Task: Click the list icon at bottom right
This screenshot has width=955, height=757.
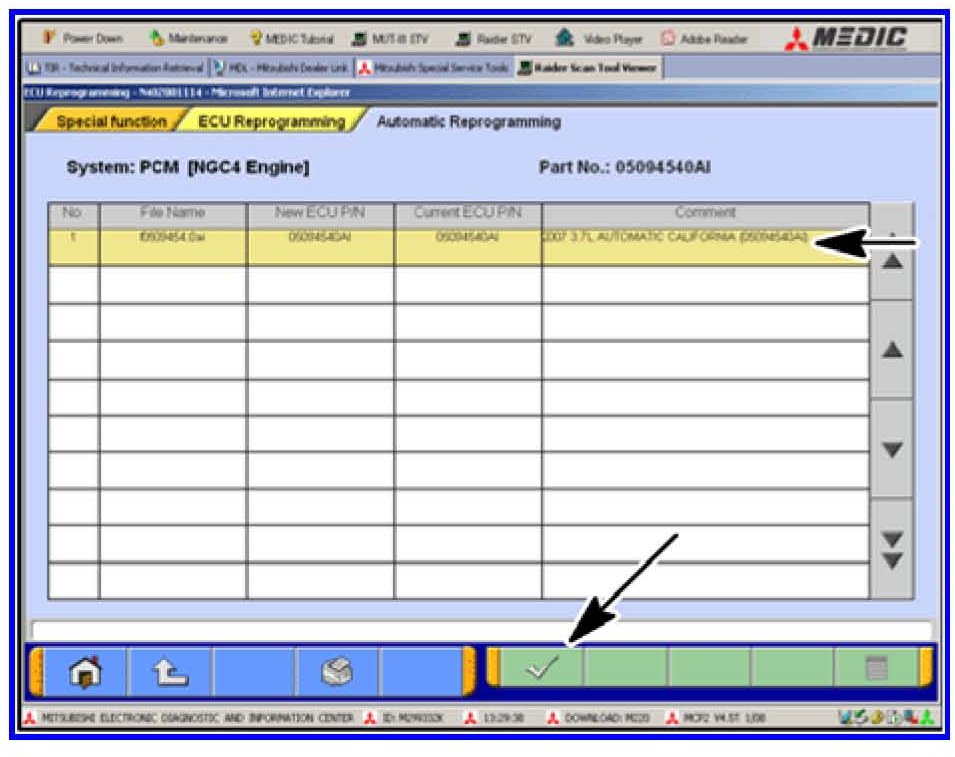Action: pyautogui.click(x=876, y=669)
